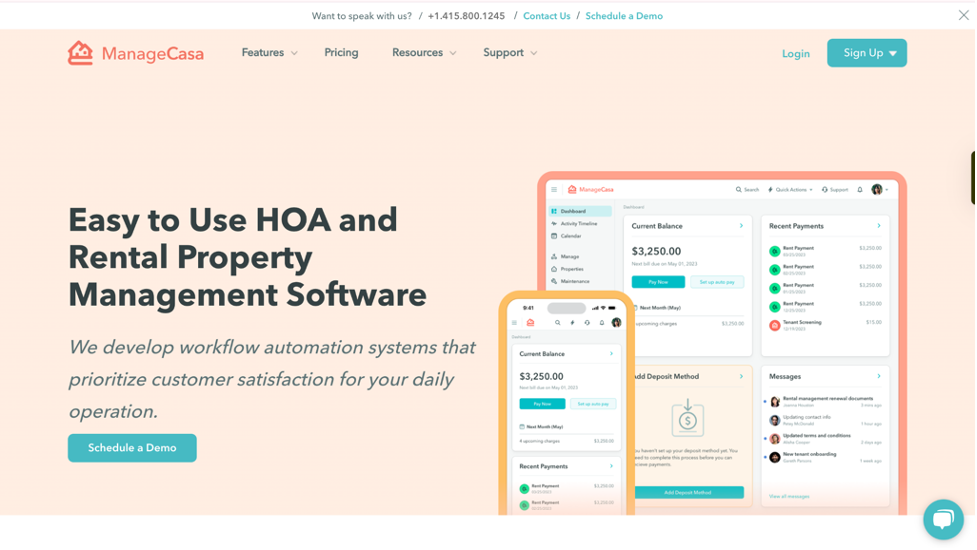
Task: Click Pay Now in desktop Current Balance card
Action: (x=658, y=282)
